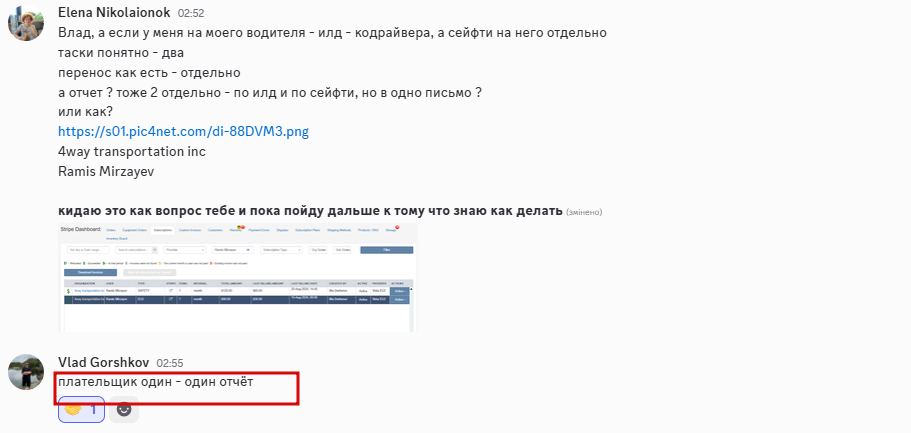Click the Stripe external-link icon in ELD row
This screenshot has height=433, width=911.
point(171,299)
